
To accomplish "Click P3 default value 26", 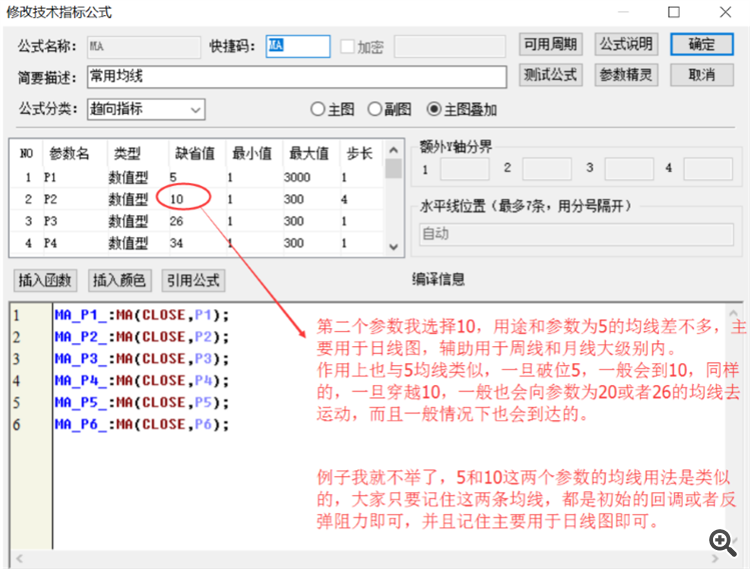I will coord(176,221).
